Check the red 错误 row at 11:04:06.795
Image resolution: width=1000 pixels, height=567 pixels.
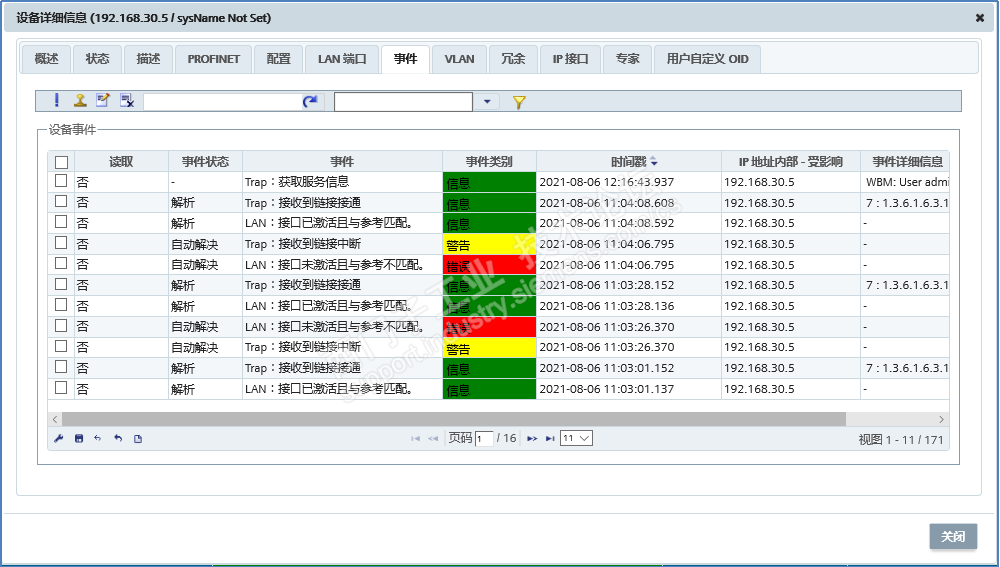tap(61, 263)
